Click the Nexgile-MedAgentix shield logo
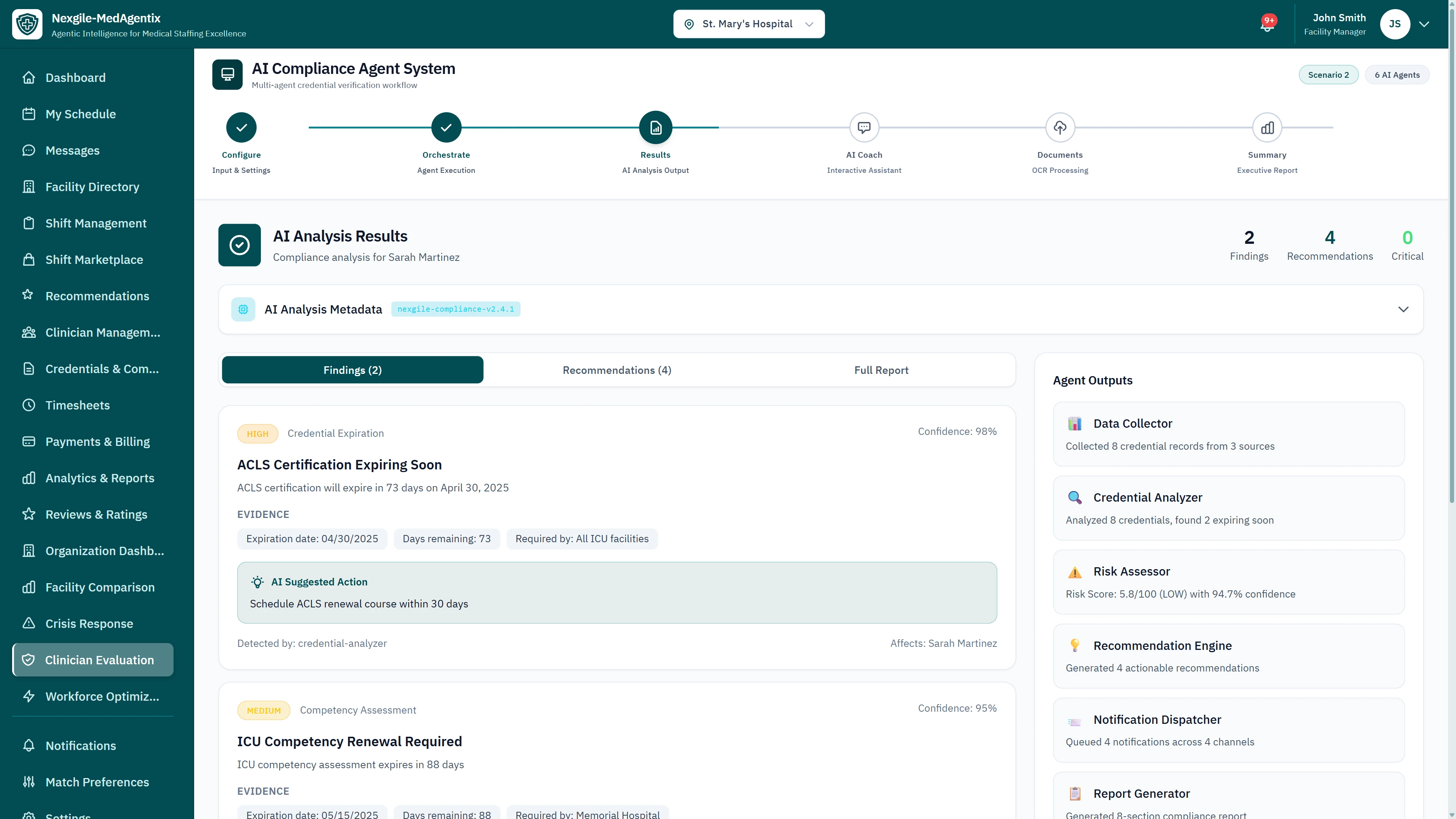This screenshot has width=1456, height=819. point(27,24)
